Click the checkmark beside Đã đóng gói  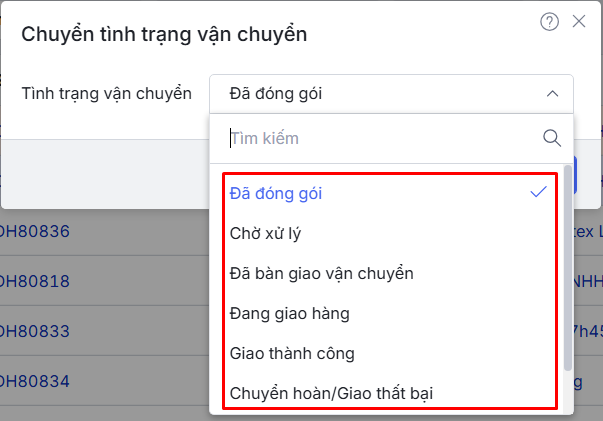click(x=539, y=192)
